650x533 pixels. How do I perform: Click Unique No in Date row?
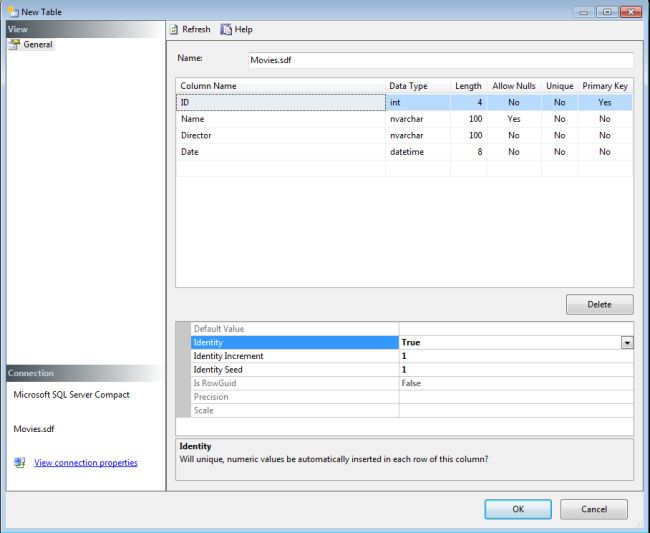(560, 152)
